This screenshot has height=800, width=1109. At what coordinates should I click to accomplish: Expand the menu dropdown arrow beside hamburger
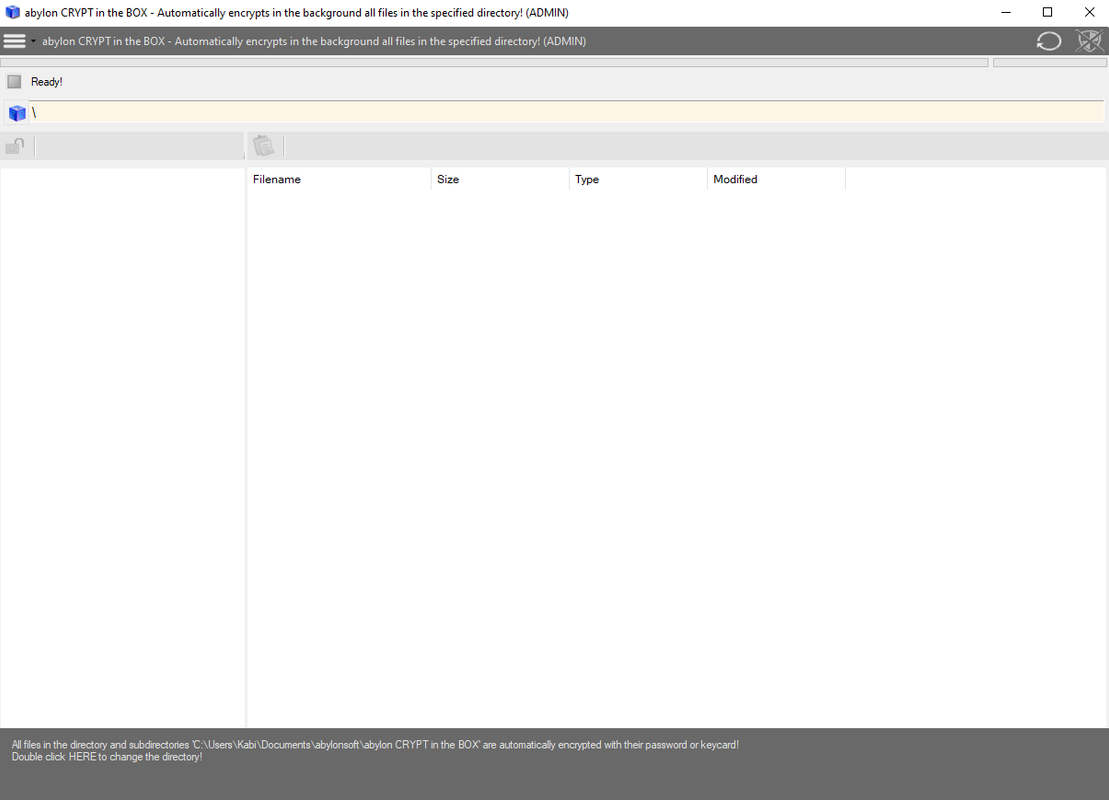click(33, 41)
